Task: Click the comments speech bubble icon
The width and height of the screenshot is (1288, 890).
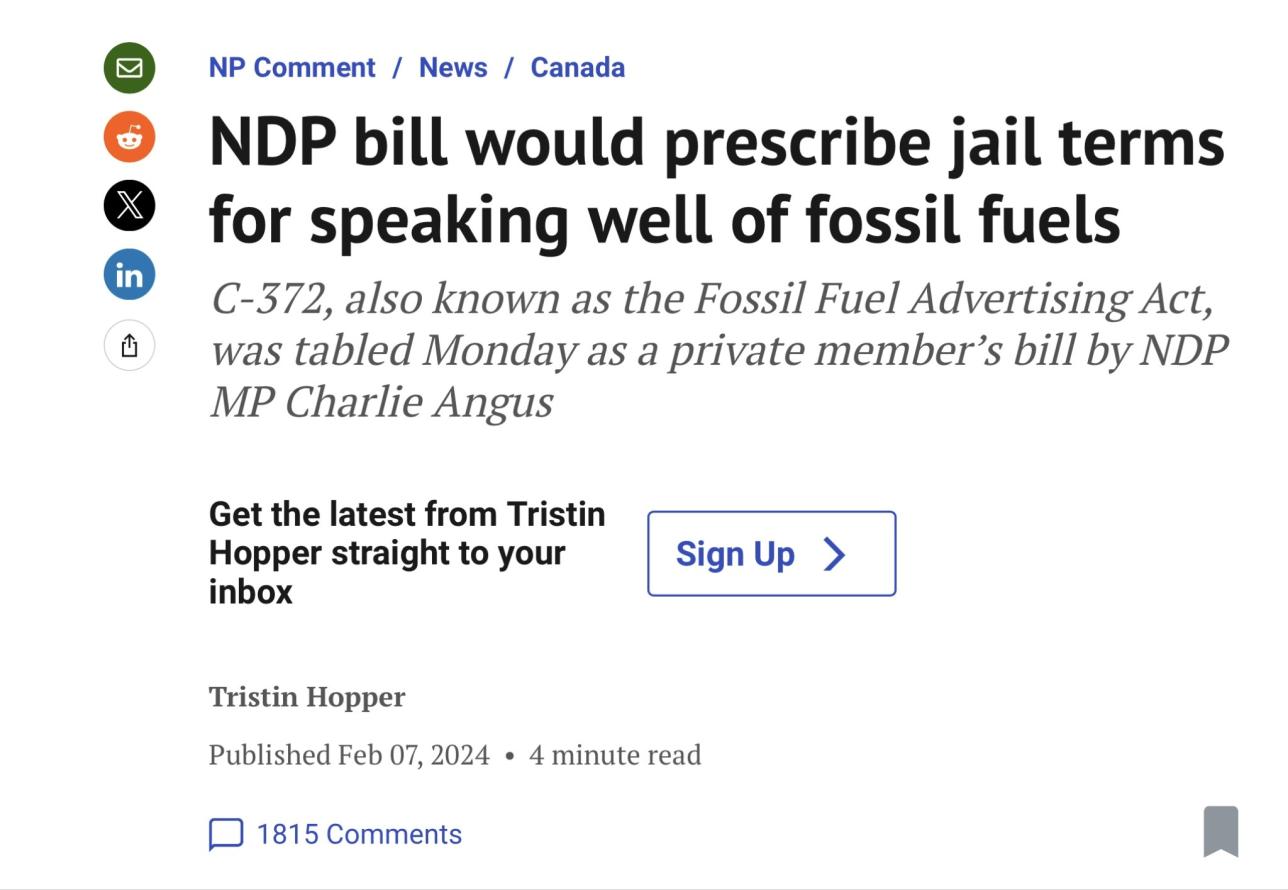Action: click(226, 834)
